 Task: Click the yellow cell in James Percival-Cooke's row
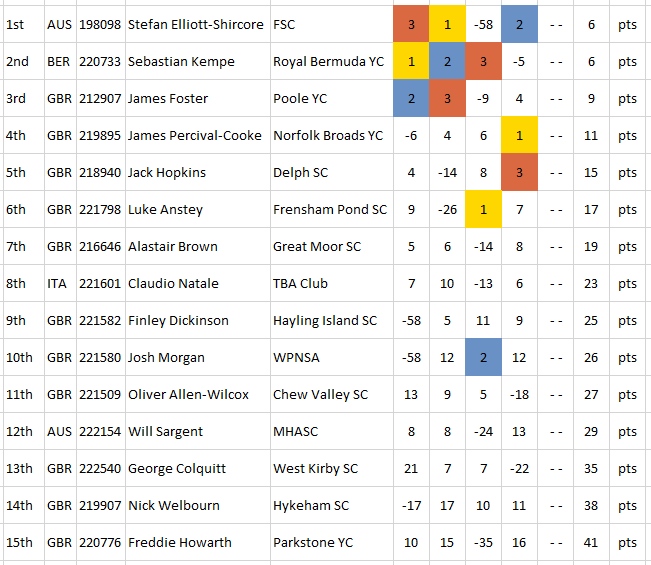click(519, 135)
